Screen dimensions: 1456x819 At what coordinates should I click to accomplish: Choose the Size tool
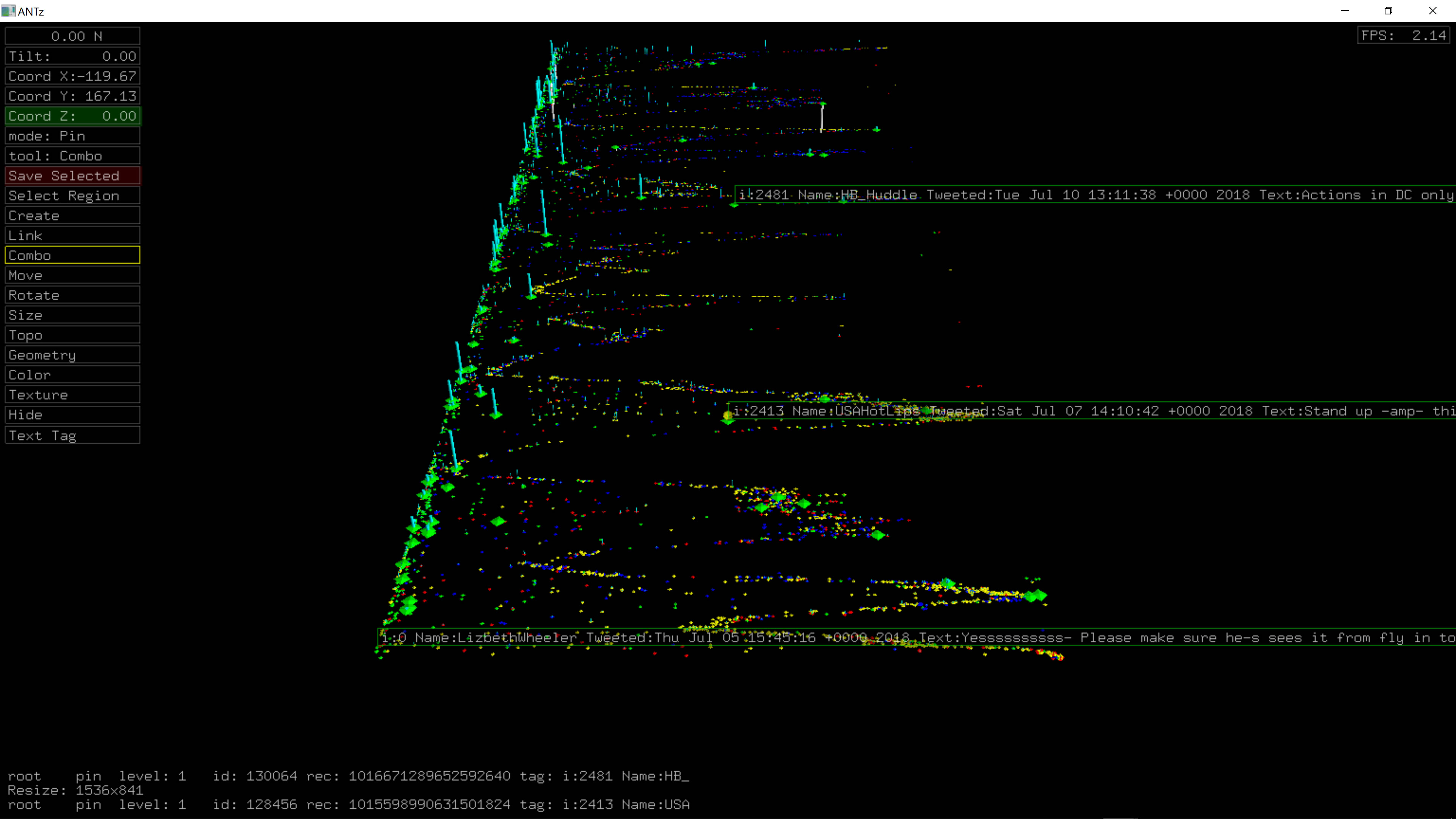click(x=72, y=315)
